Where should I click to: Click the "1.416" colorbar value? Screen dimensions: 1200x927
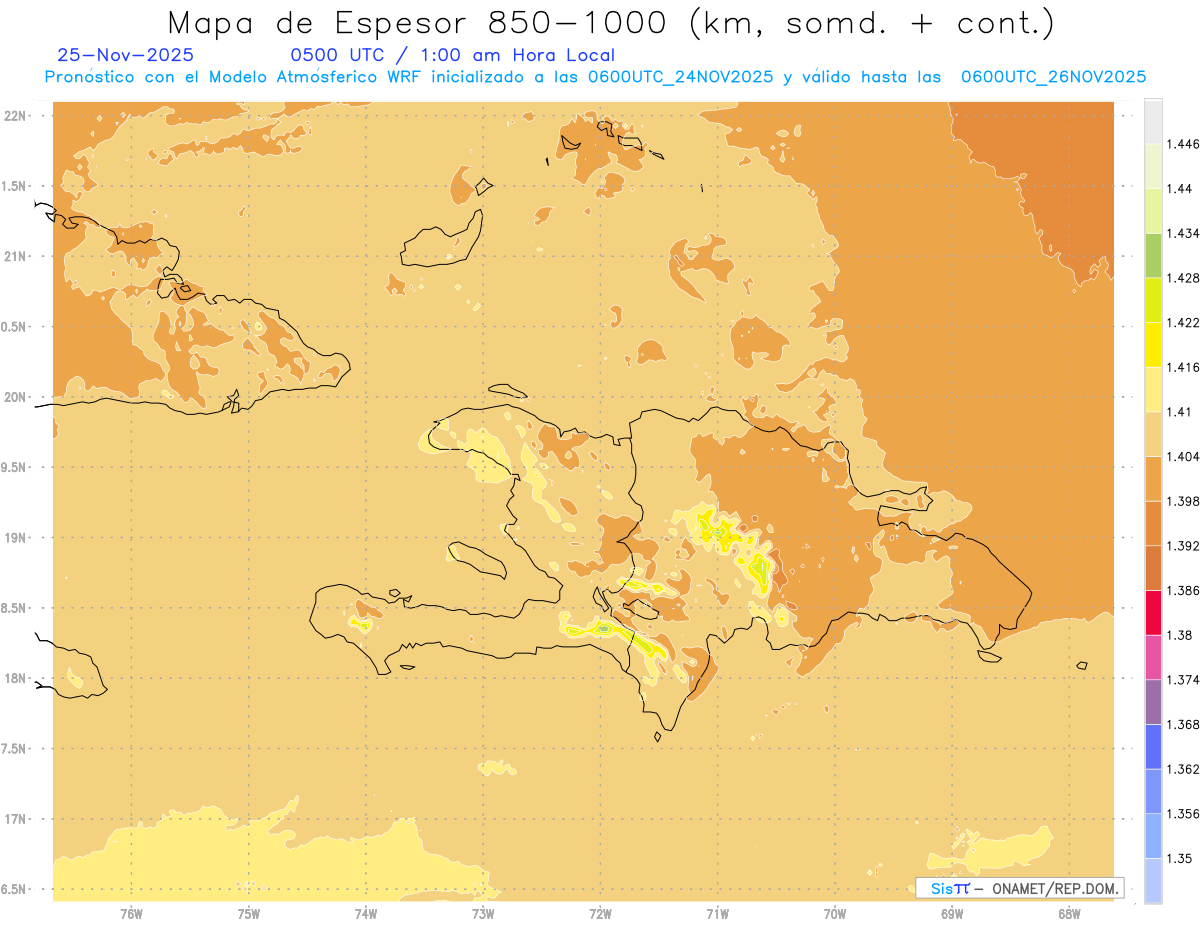tap(1182, 367)
